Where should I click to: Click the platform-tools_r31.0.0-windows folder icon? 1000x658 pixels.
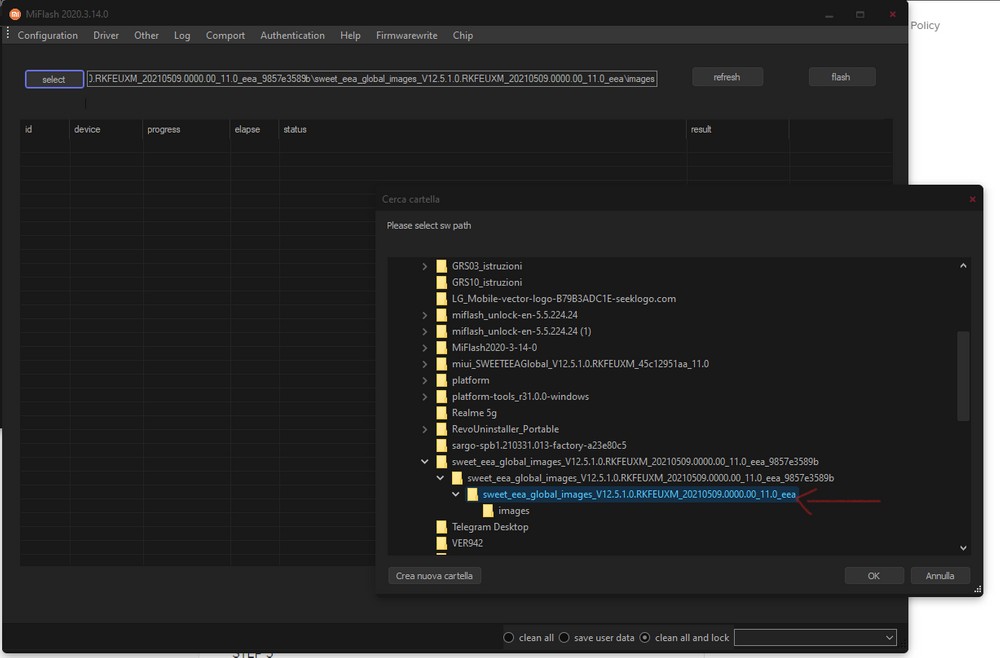(442, 397)
